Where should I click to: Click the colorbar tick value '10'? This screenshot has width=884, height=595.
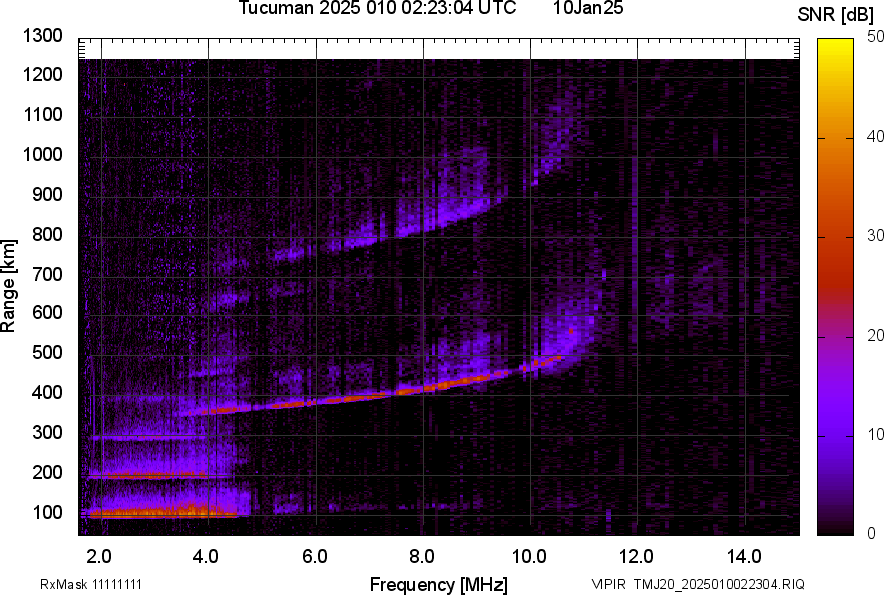(876, 434)
